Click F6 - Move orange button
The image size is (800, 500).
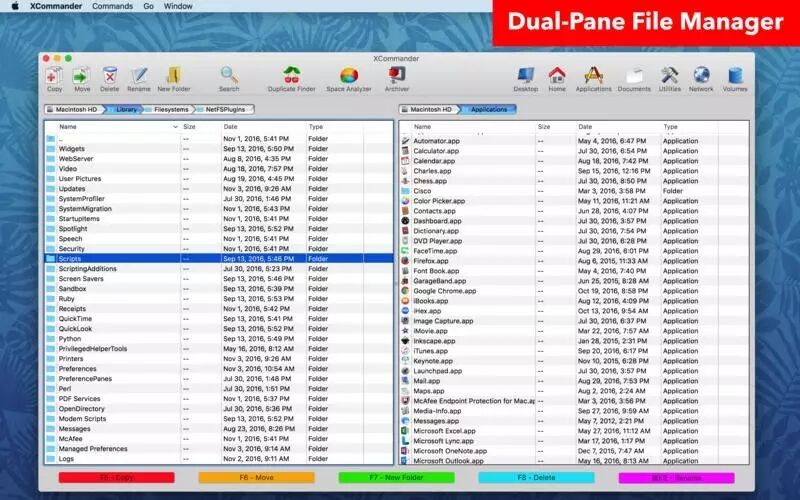[x=256, y=478]
